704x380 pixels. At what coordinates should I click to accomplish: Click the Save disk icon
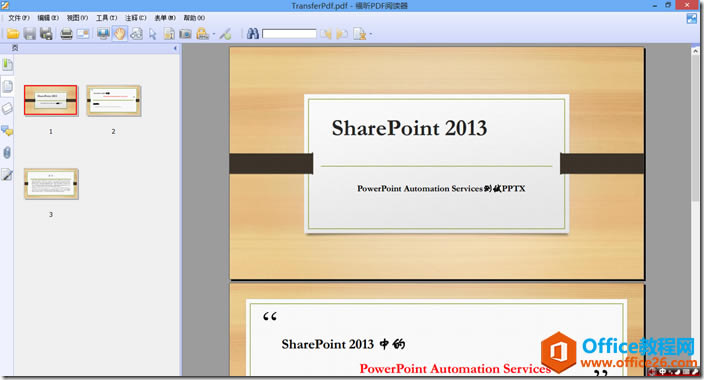click(30, 34)
